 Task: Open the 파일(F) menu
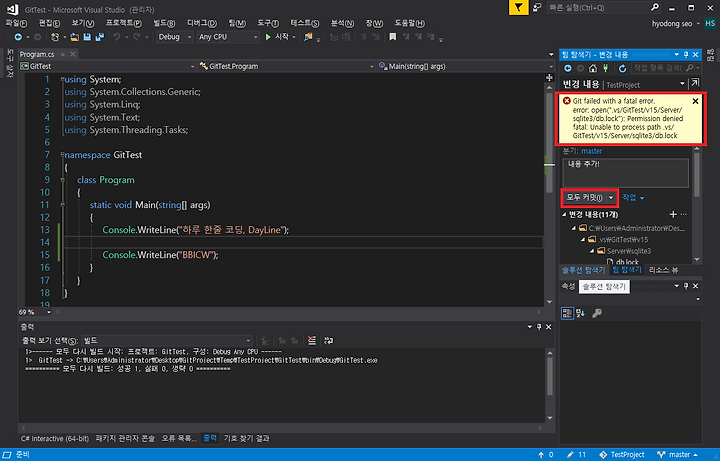coord(16,23)
